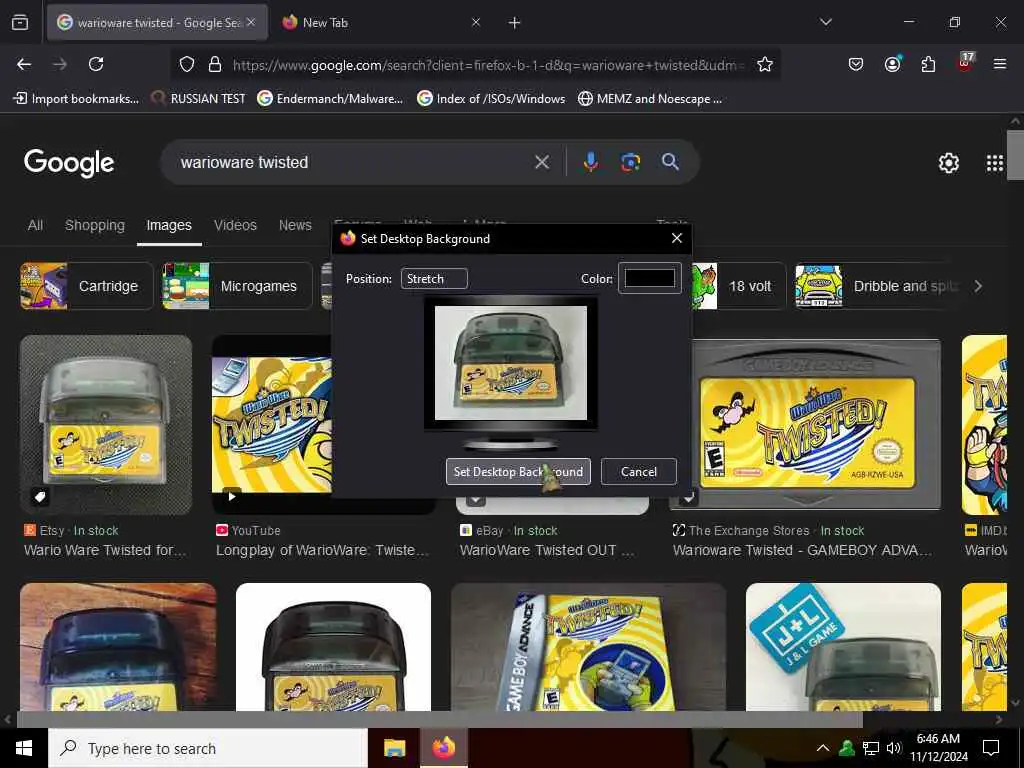Click the forward navigation arrow

[60, 64]
